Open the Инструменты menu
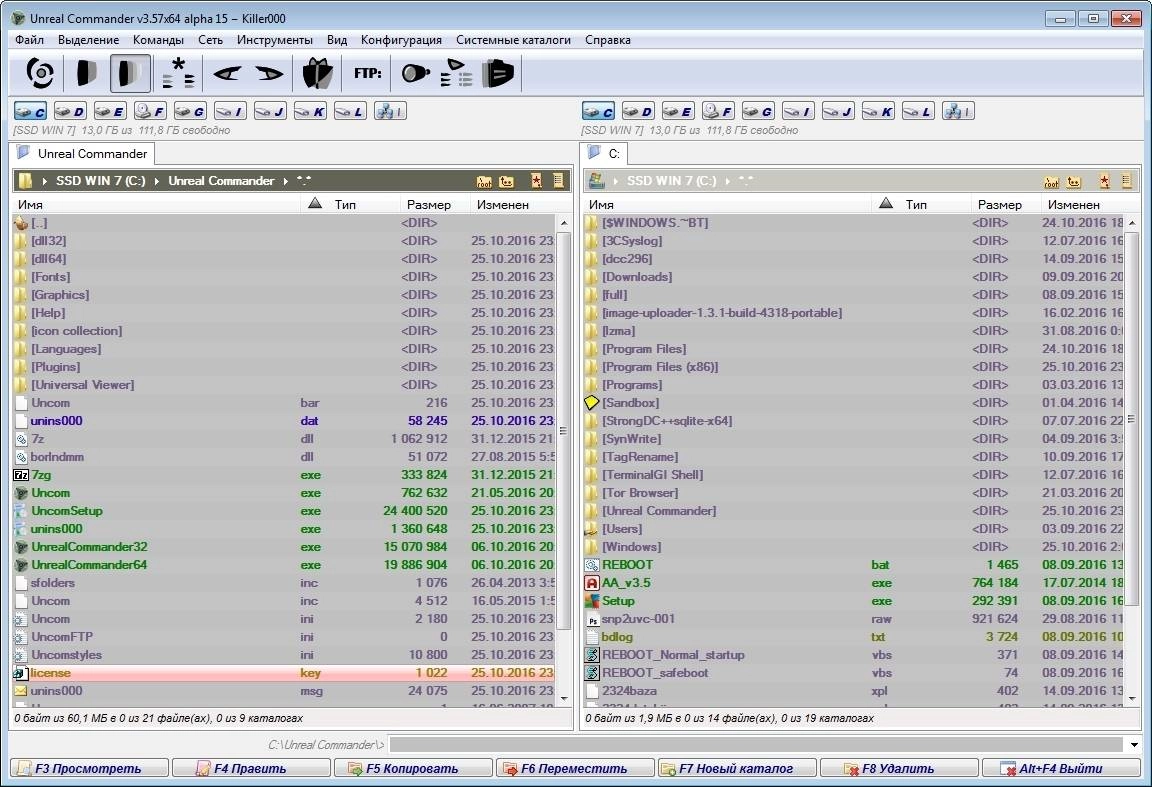 (275, 40)
